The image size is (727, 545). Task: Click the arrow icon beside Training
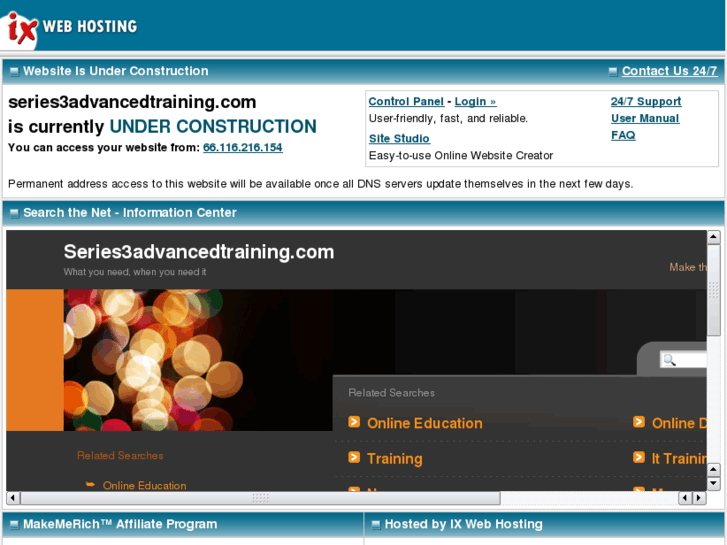(354, 457)
